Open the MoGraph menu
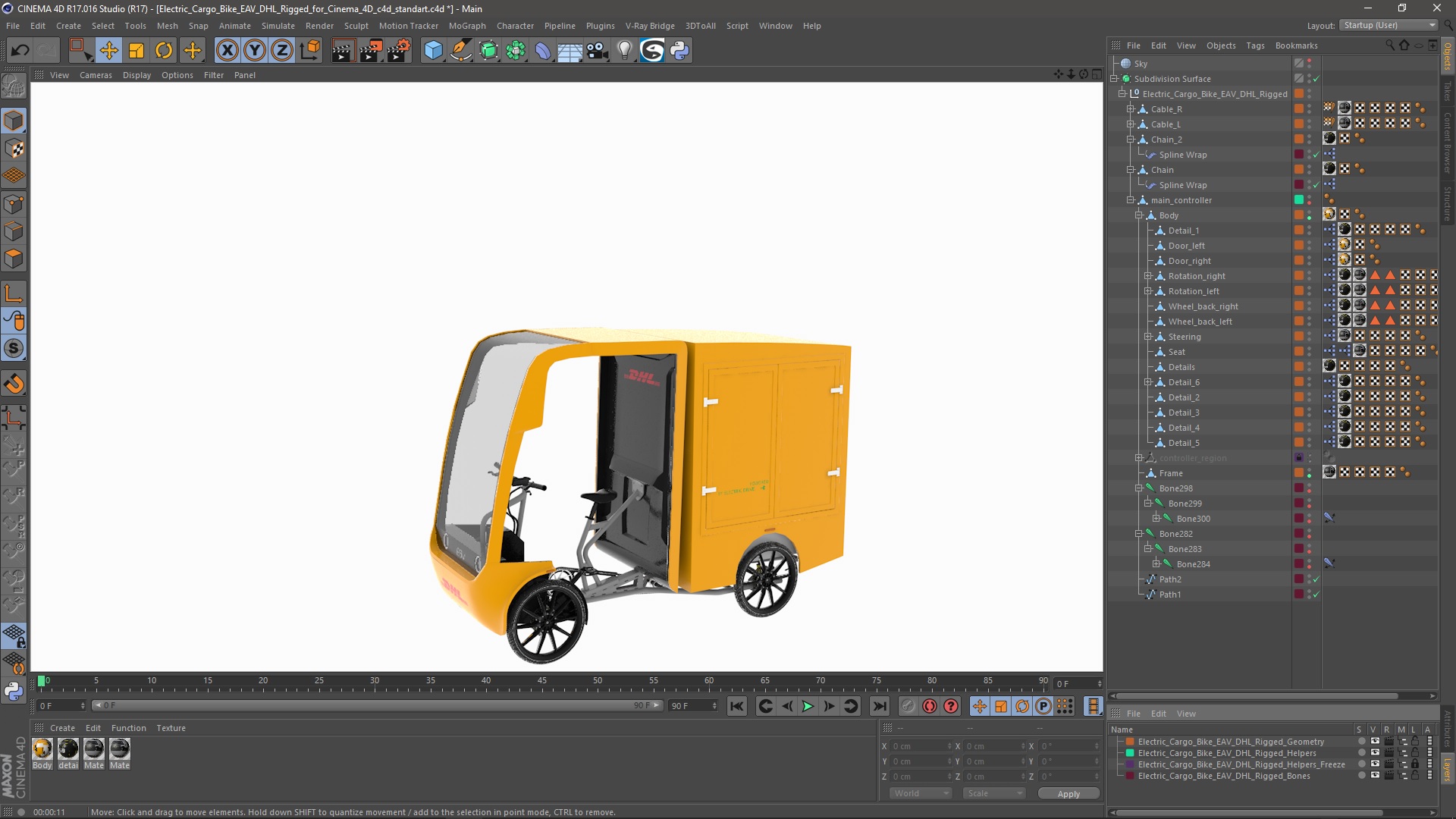The image size is (1456, 819). (x=467, y=26)
